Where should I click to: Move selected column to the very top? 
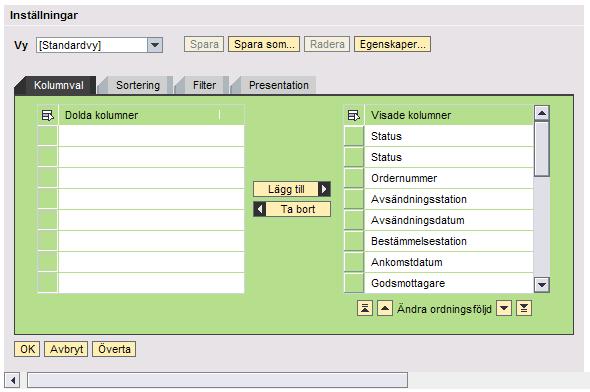pos(365,308)
